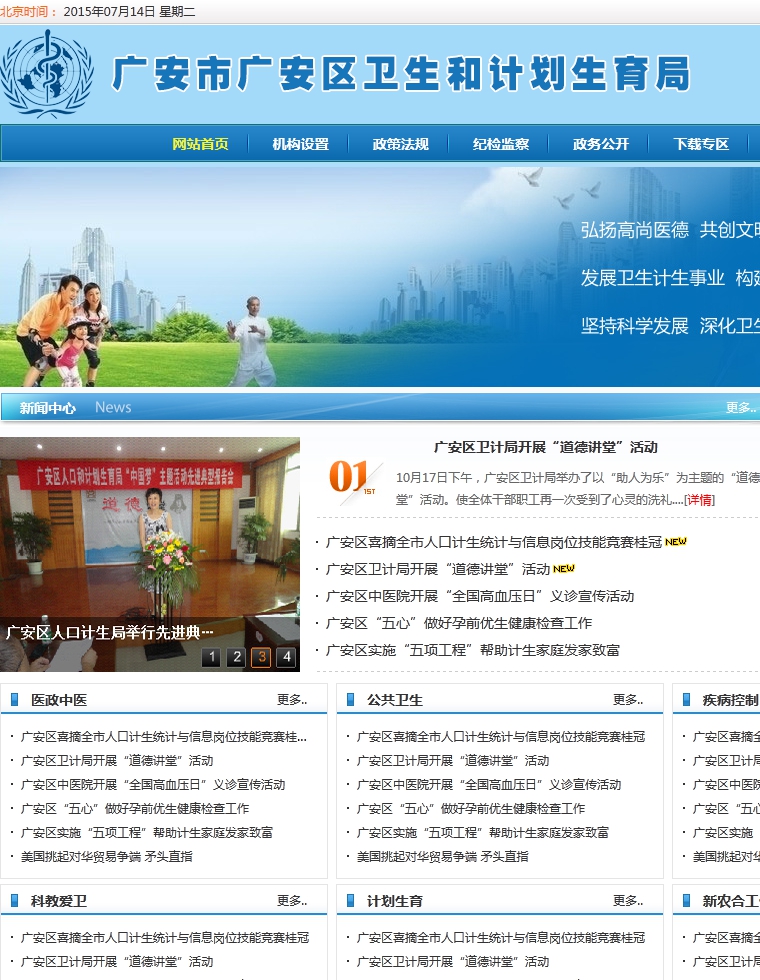Click the blue marker icon beside 公共卫生
760x980 pixels.
pos(351,699)
